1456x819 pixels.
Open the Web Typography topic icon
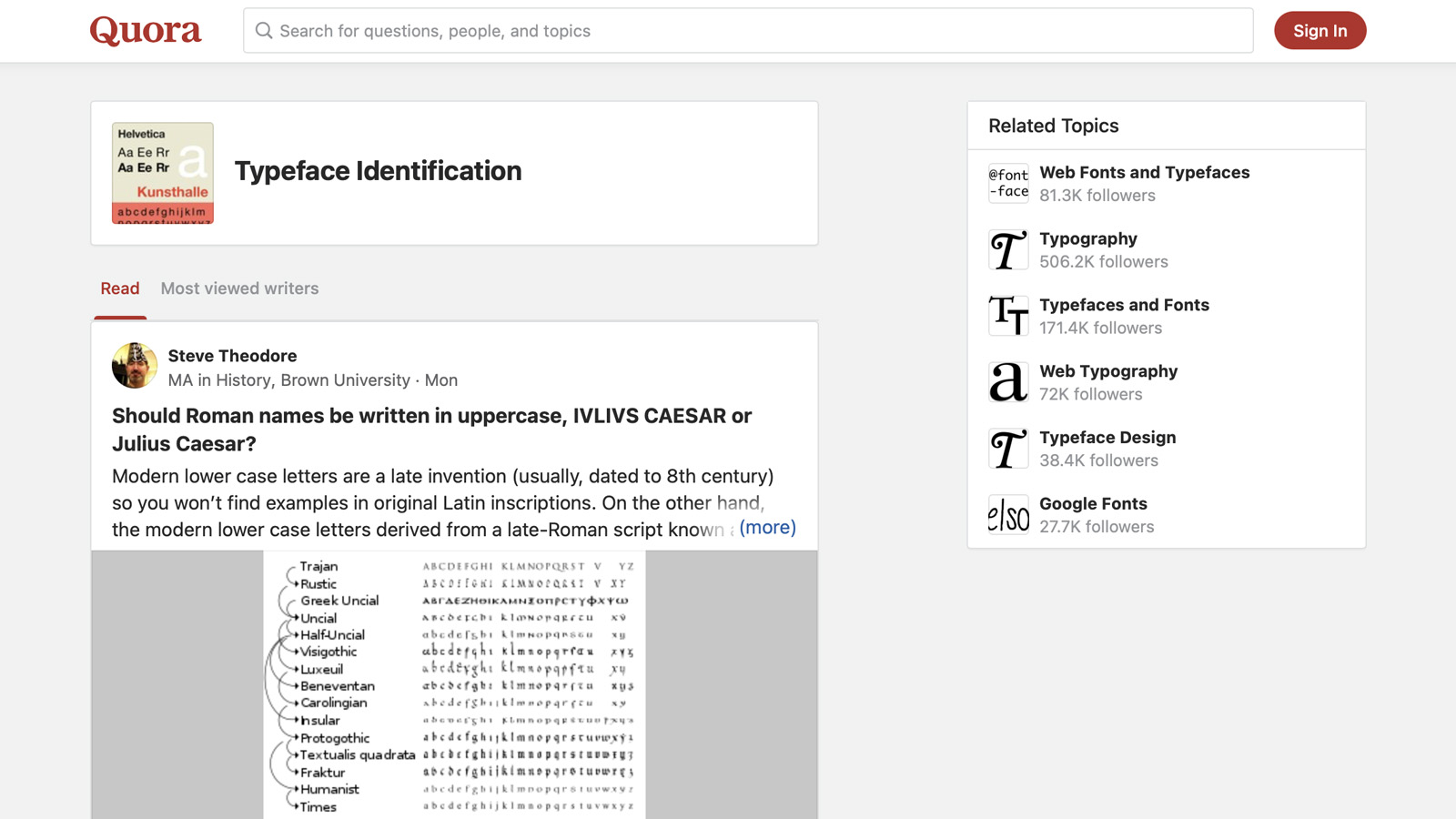point(1008,382)
